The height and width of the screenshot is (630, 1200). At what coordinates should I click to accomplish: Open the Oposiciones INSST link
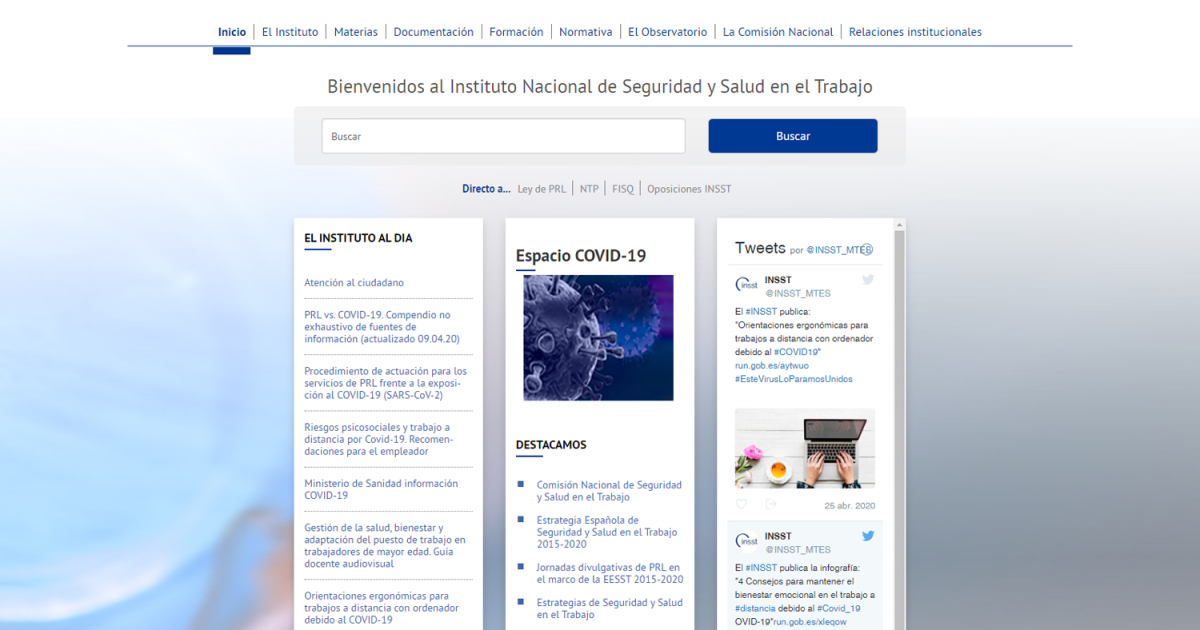tap(689, 189)
